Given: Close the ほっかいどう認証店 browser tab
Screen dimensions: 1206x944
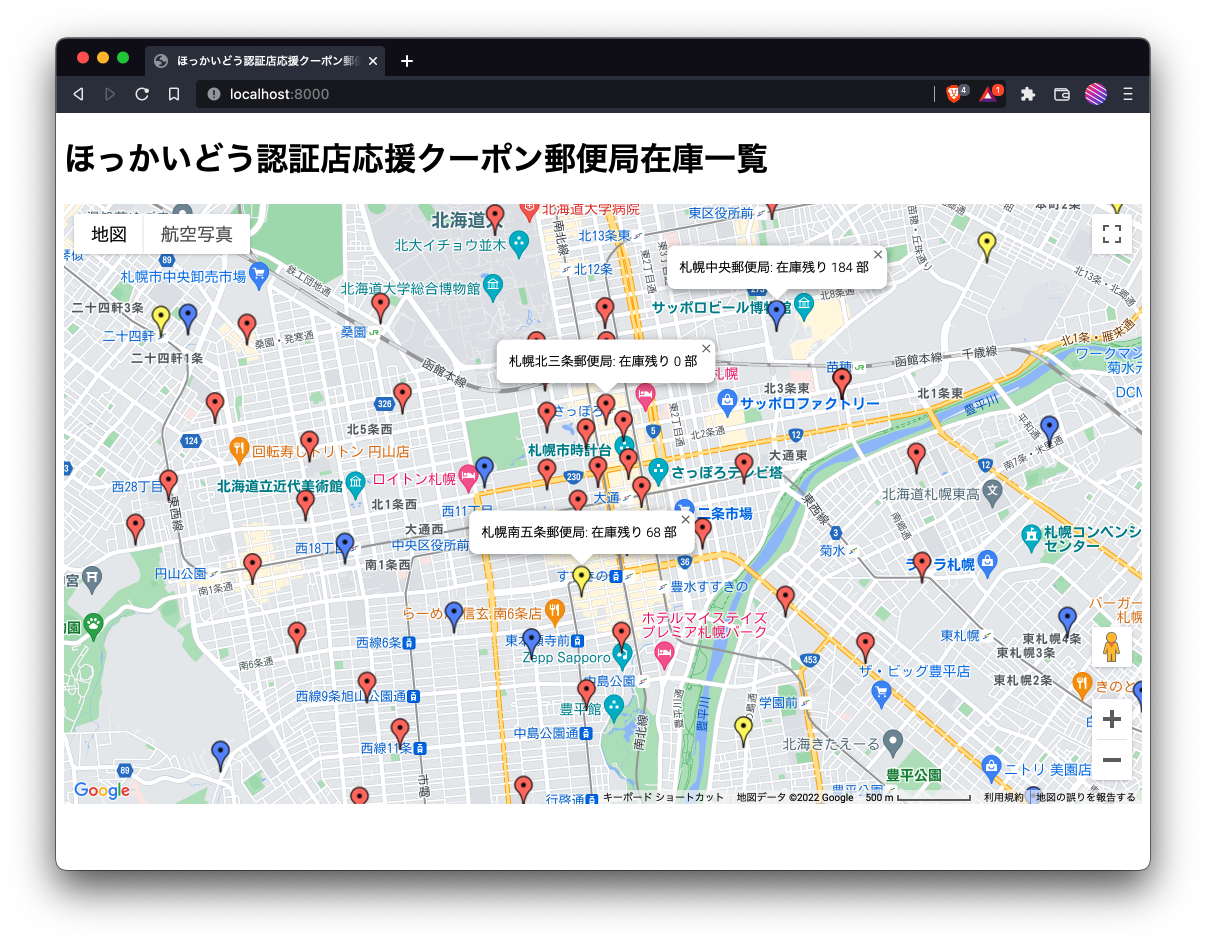Looking at the screenshot, I should pyautogui.click(x=373, y=61).
